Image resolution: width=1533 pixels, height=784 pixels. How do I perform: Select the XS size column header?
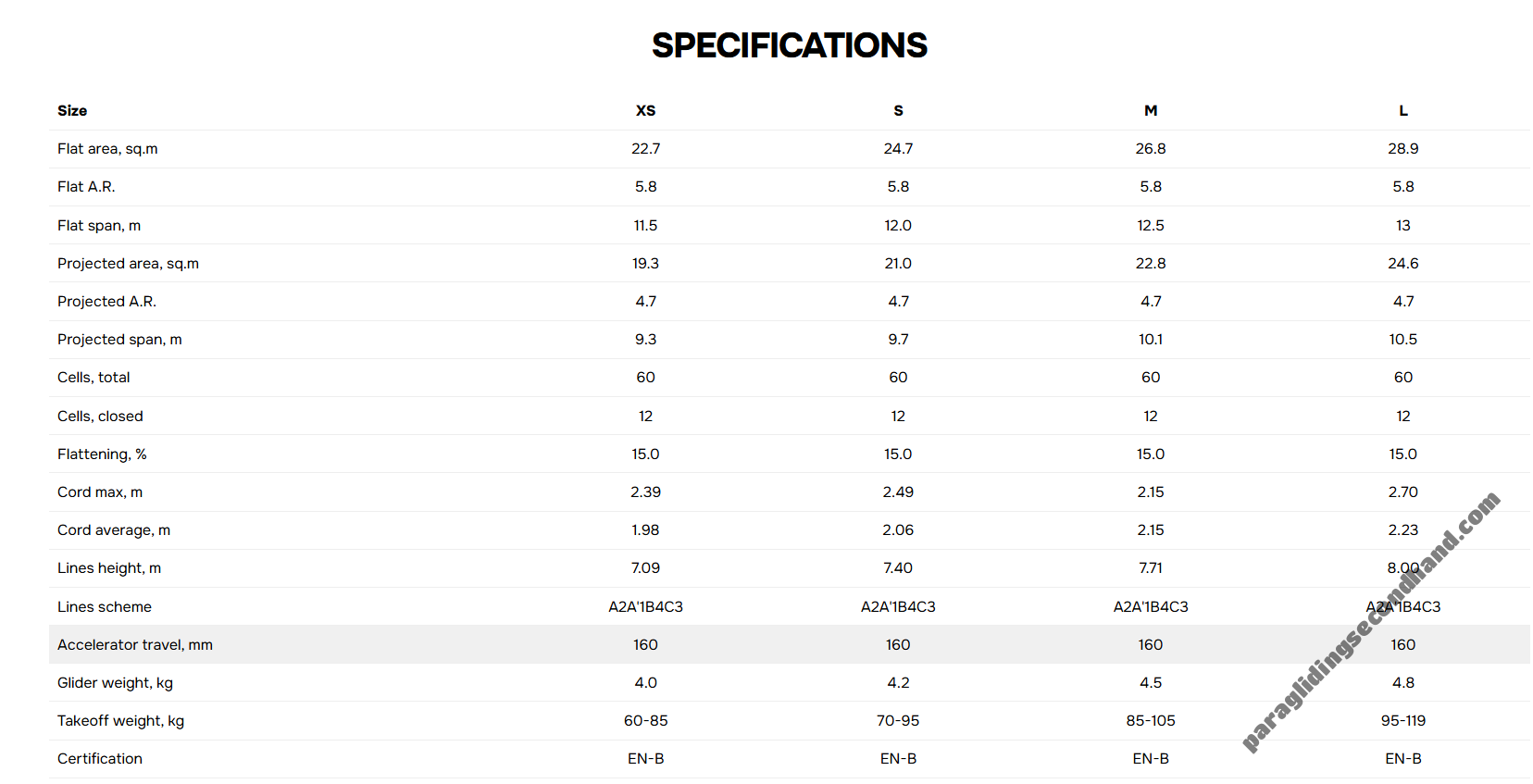tap(645, 111)
